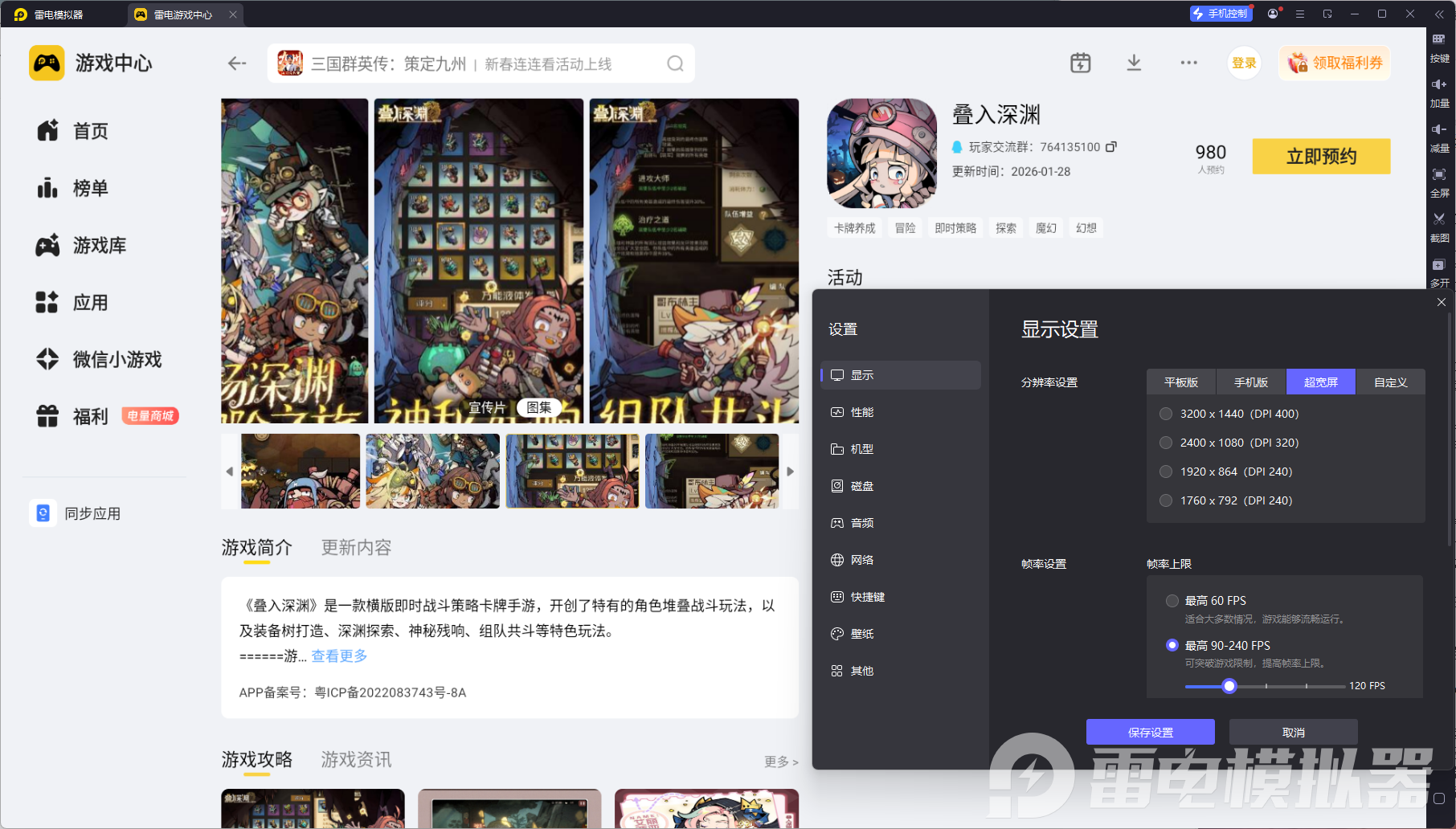Take a screenshot with 截图
Screen dimensions: 1456x829
pyautogui.click(x=1439, y=228)
